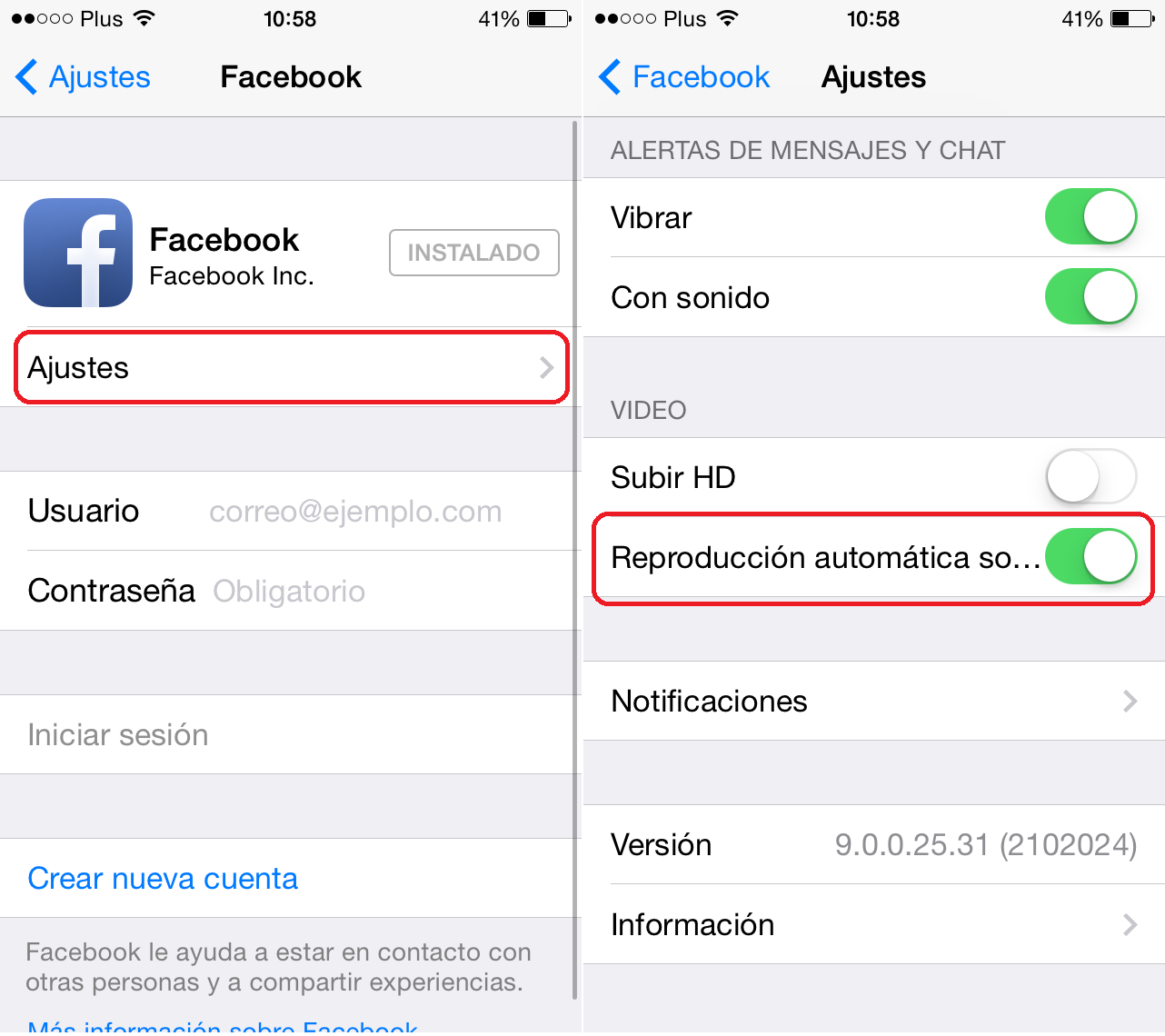Tap Crear nueva cuenta link

(x=163, y=879)
